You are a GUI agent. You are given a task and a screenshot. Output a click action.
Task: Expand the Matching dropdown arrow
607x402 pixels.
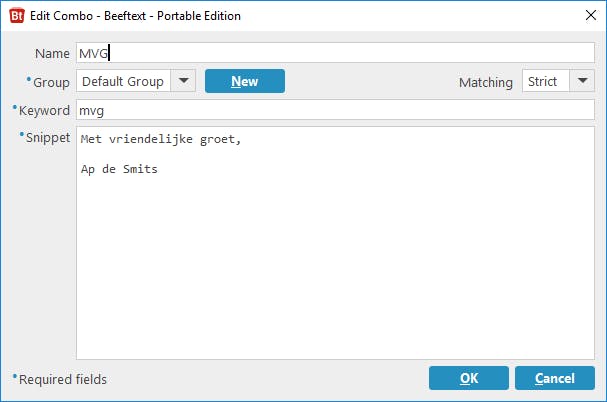tap(582, 81)
